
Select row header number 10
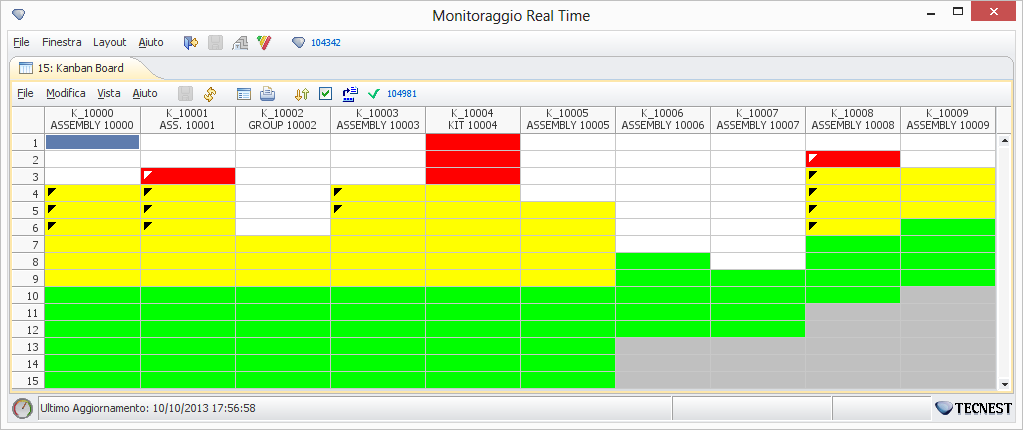pyautogui.click(x=28, y=295)
